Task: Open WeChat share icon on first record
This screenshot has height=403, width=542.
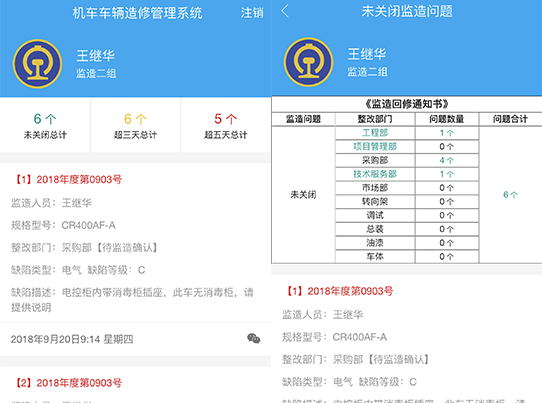Action: (x=253, y=338)
